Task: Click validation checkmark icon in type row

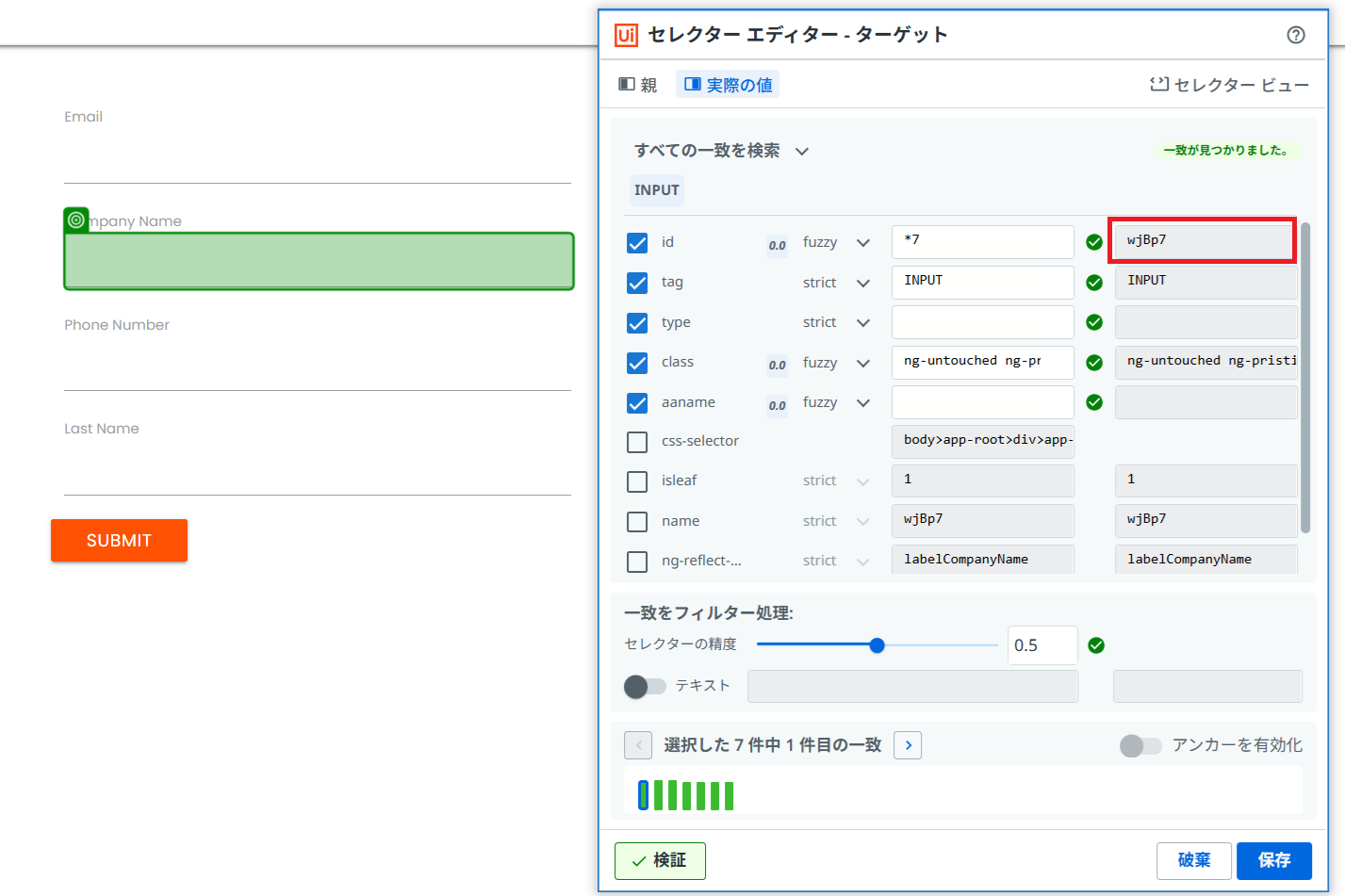Action: click(1094, 322)
